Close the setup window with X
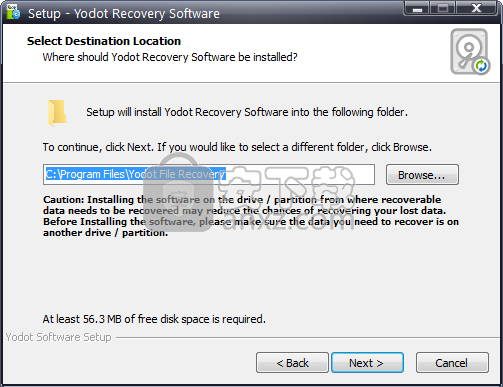Screen dimensions: 503x387 [476, 9]
